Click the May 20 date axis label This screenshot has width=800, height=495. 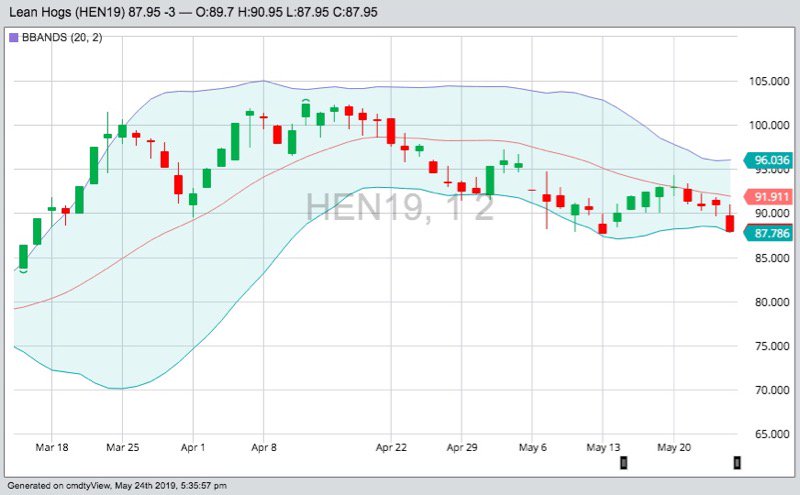tap(674, 446)
